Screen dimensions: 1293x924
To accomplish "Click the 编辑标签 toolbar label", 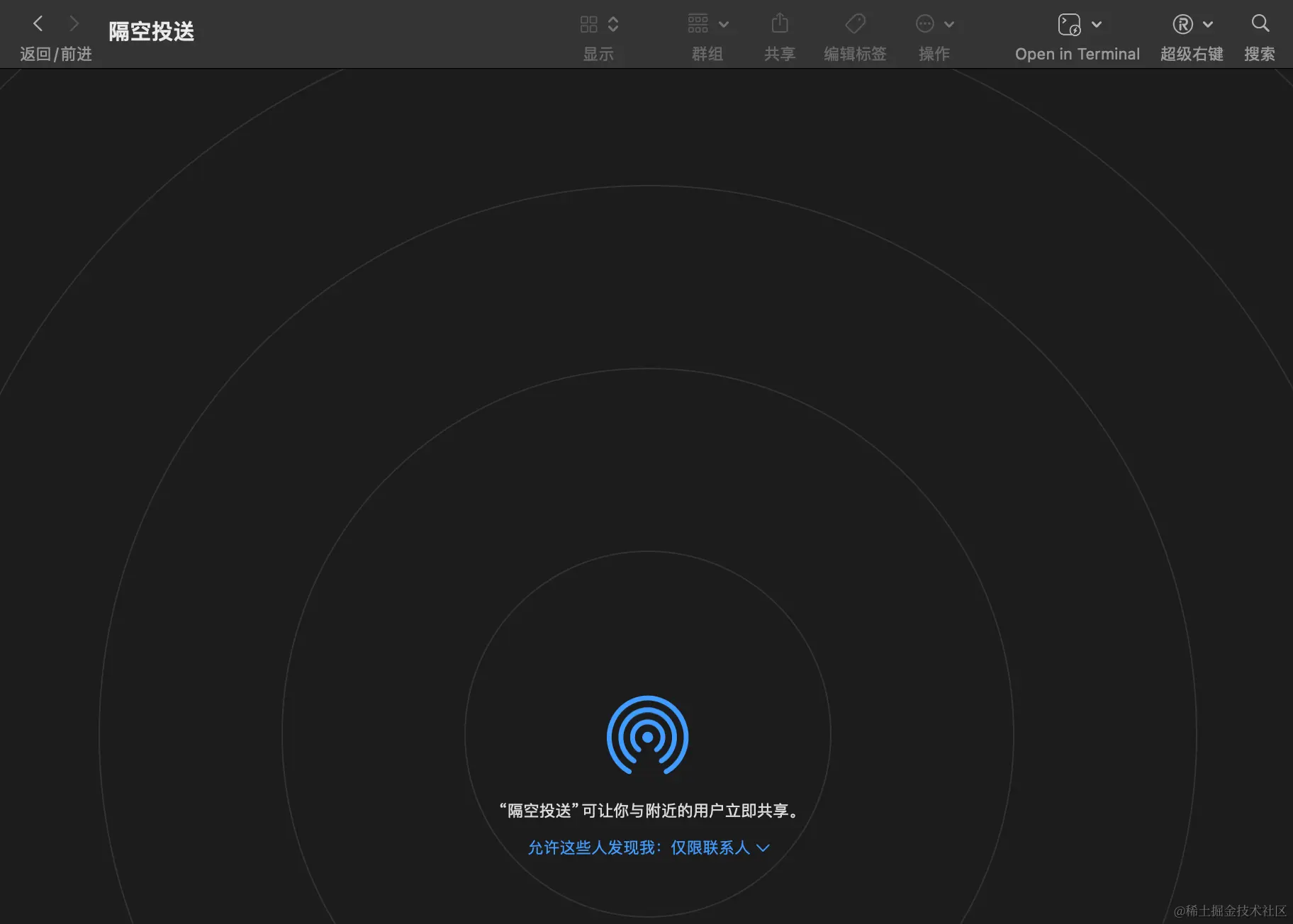I will pos(856,54).
